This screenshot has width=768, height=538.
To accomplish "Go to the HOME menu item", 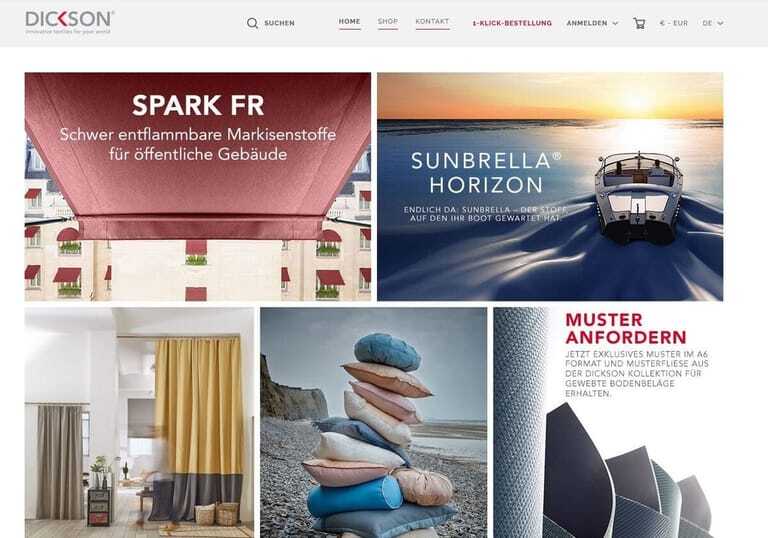I will (x=349, y=22).
